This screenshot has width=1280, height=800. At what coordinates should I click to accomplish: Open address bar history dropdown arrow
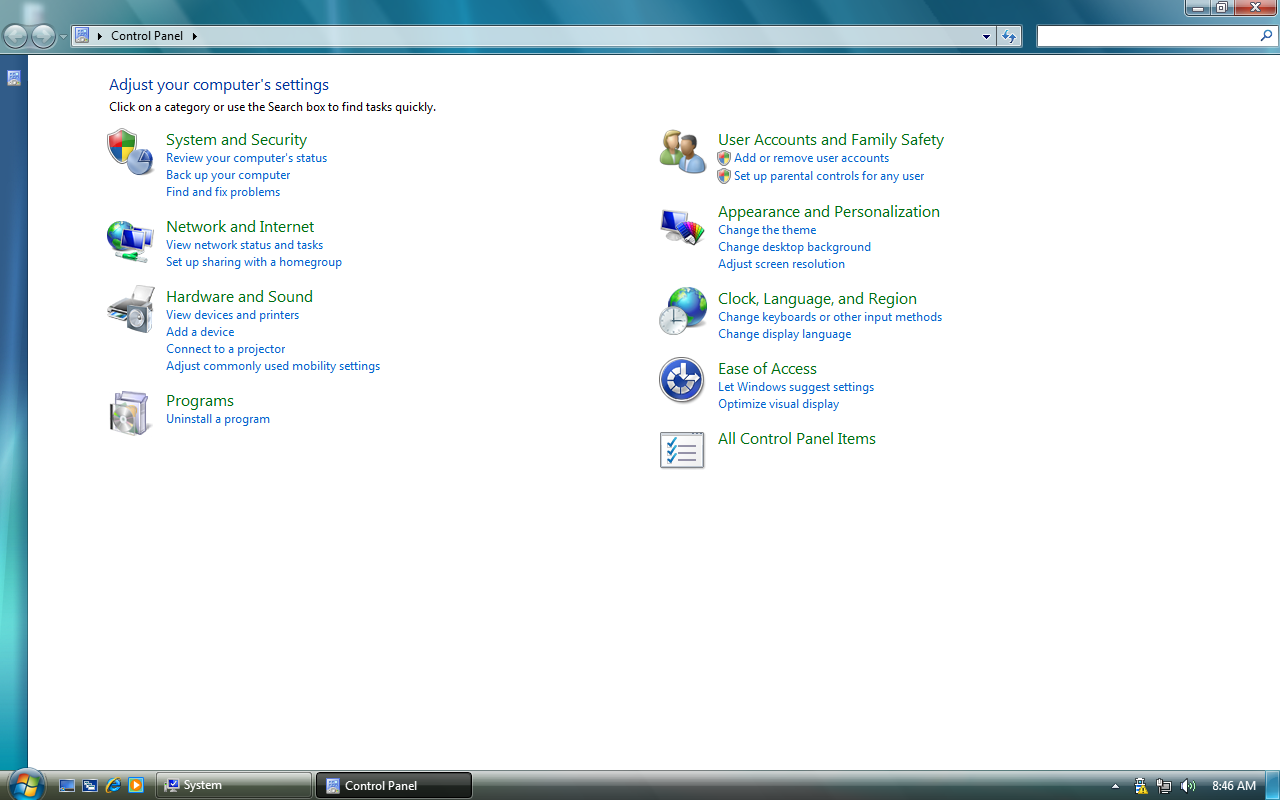coord(986,36)
